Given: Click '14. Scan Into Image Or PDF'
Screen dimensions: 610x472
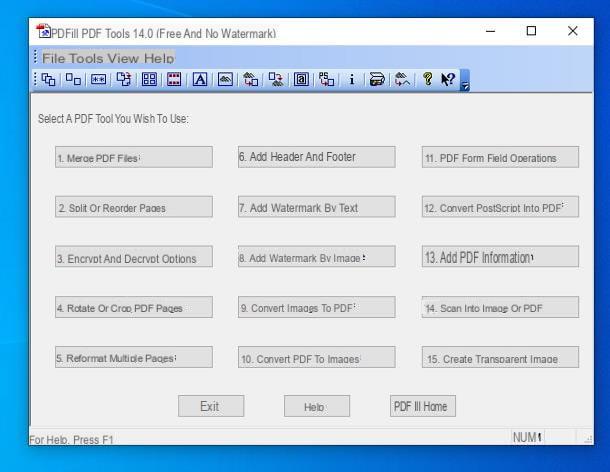Looking at the screenshot, I should tap(500, 307).
